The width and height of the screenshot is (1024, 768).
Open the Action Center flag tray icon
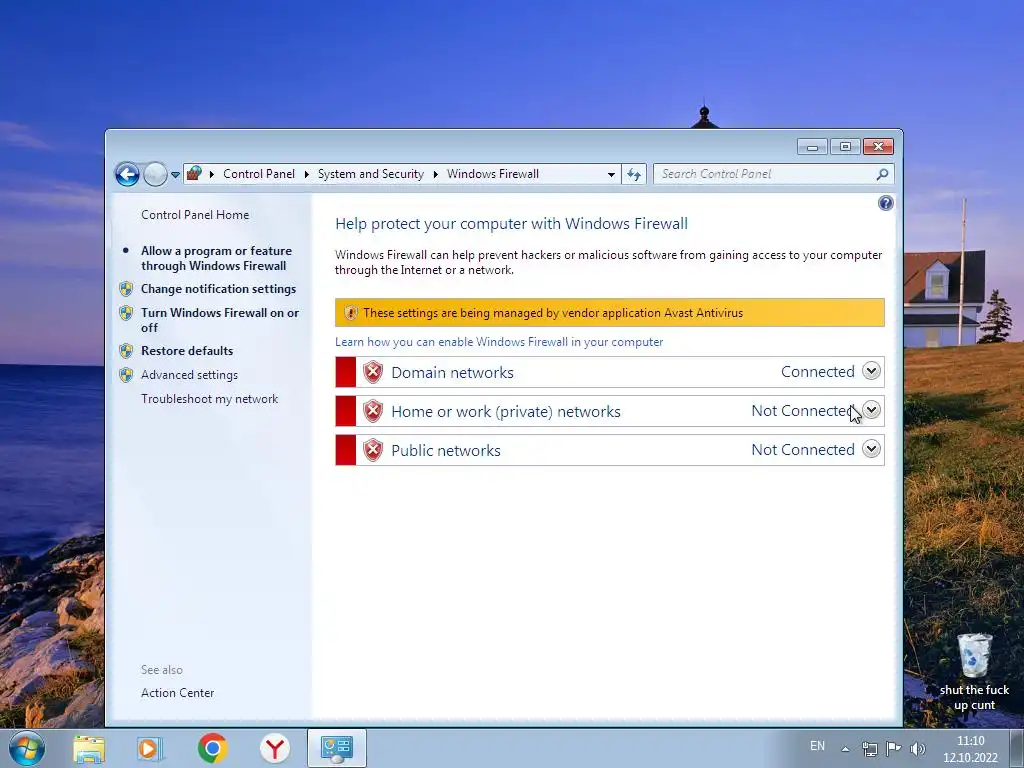893,748
